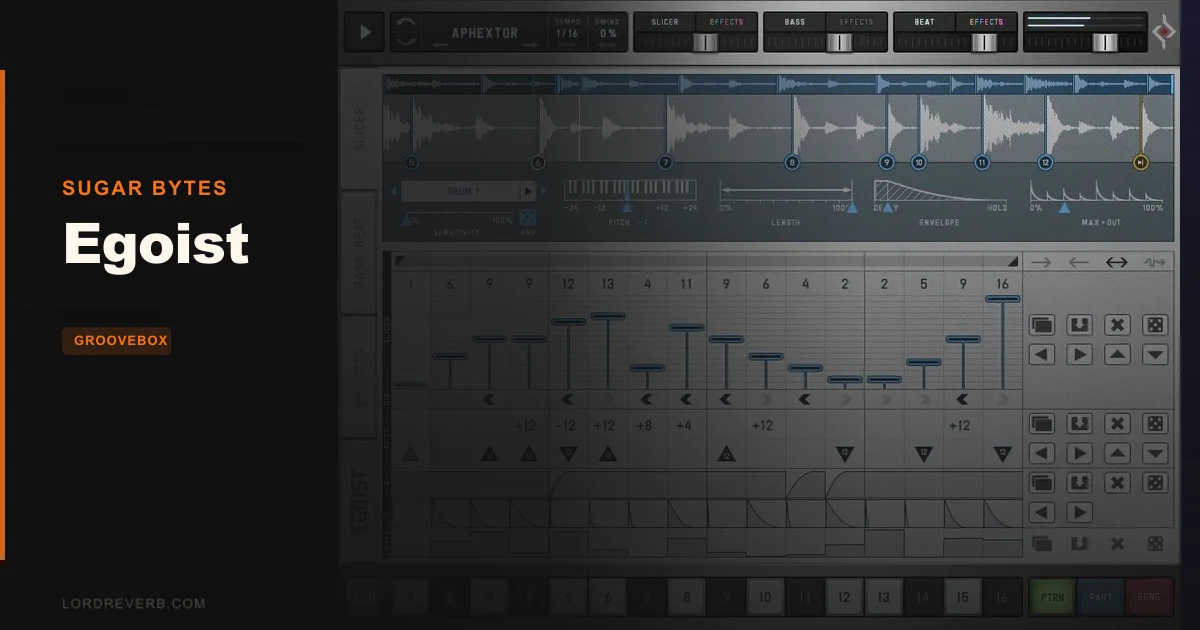Screen dimensions: 1200x630
Task: Select next preset arrow under APHEXTOR
Action: pyautogui.click(x=530, y=45)
